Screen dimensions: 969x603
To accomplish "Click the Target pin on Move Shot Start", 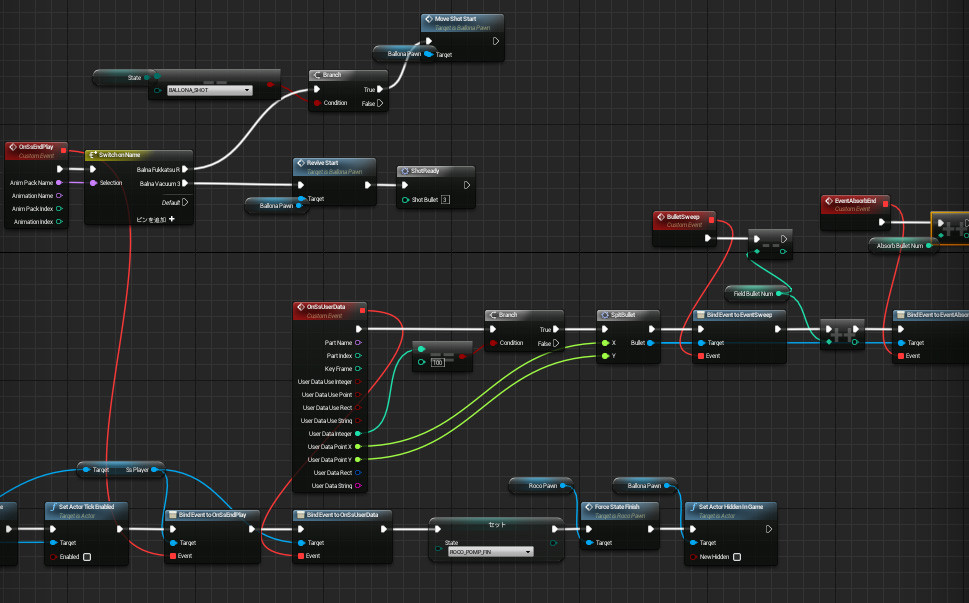I will [428, 54].
